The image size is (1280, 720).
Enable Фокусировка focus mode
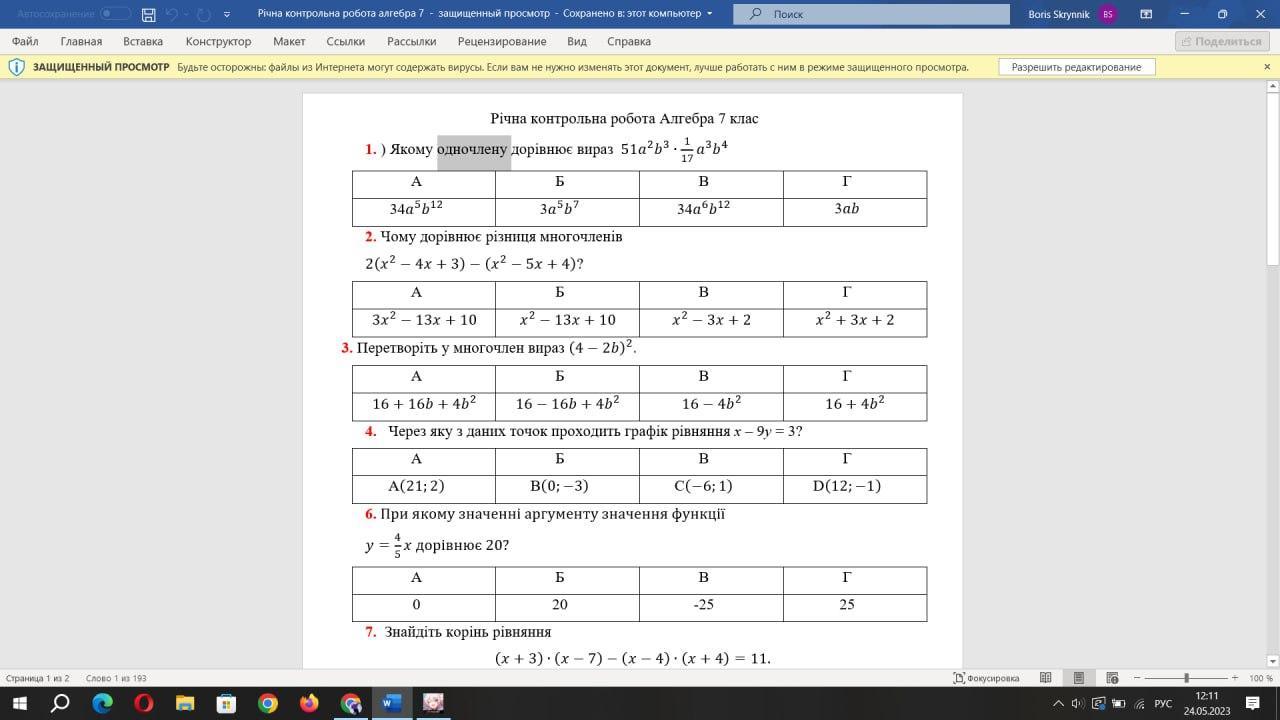pyautogui.click(x=987, y=678)
